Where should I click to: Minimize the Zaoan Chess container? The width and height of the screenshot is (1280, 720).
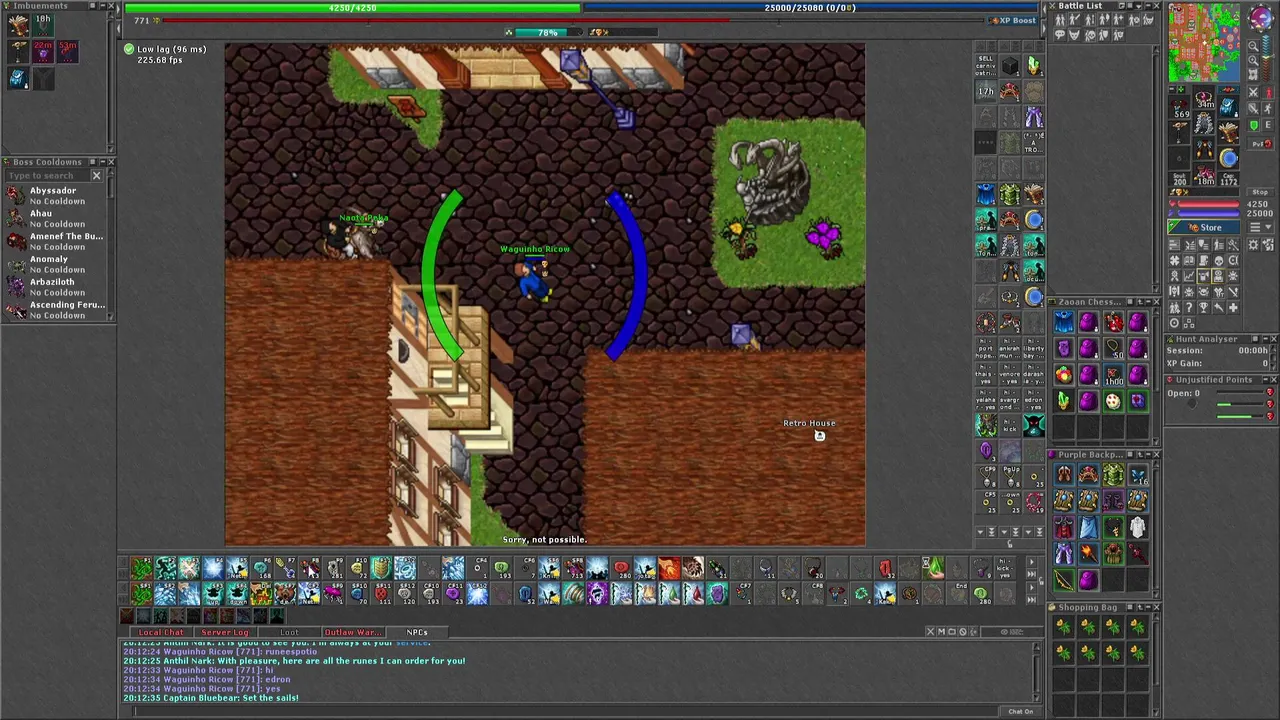[x=1148, y=302]
